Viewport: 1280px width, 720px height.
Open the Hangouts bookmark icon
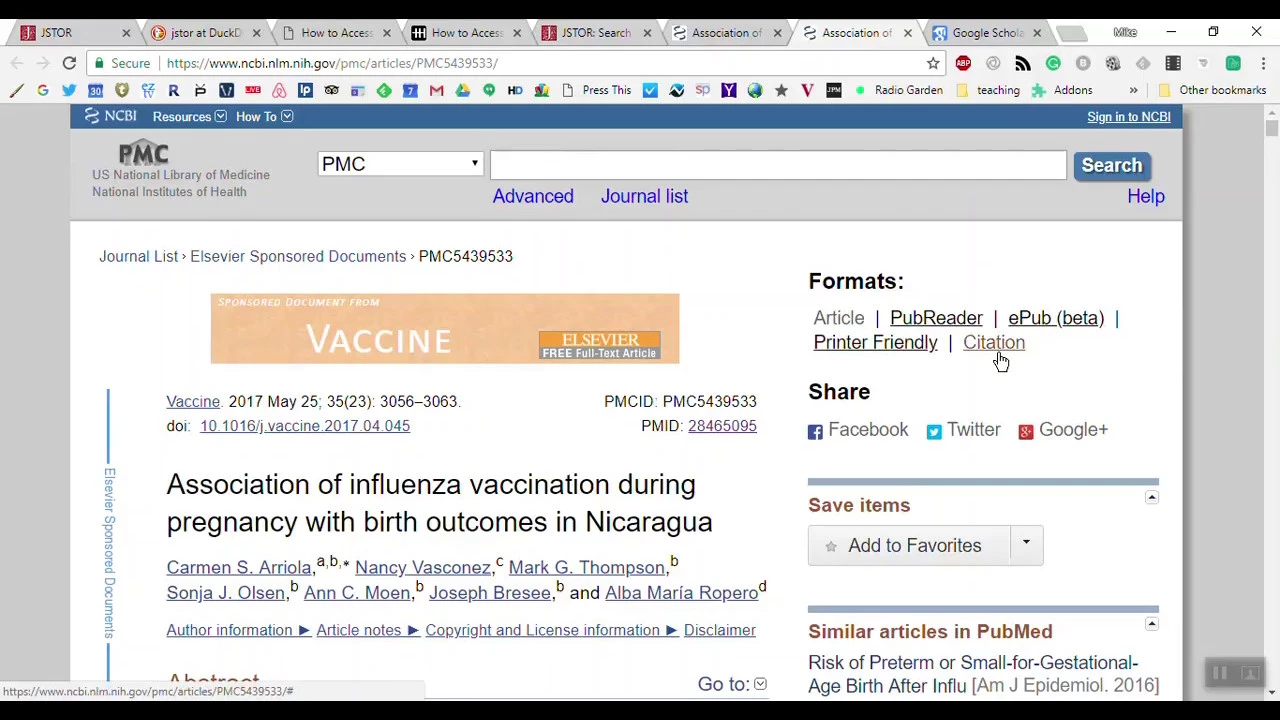(489, 90)
